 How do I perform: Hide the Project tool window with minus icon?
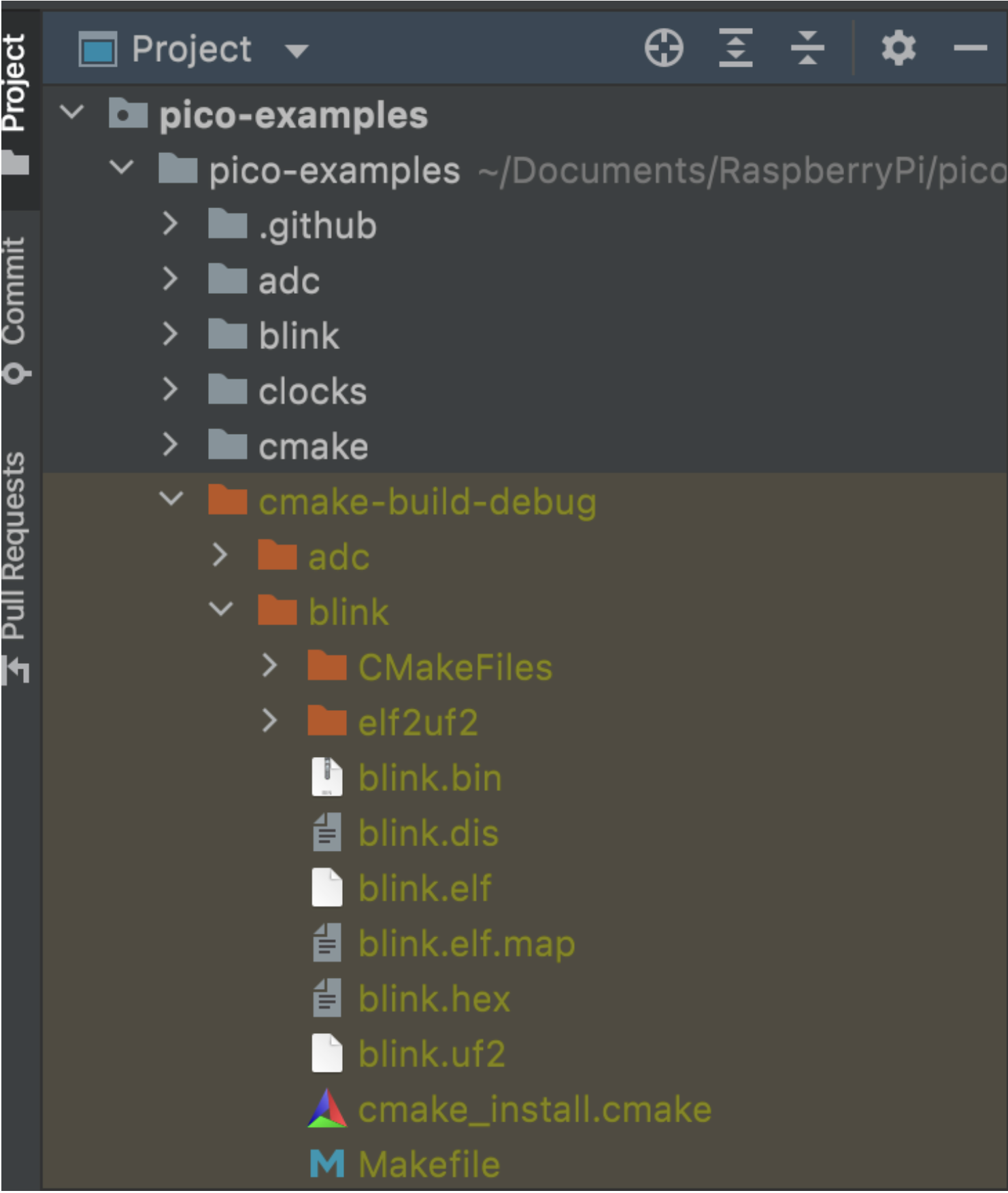coord(970,48)
